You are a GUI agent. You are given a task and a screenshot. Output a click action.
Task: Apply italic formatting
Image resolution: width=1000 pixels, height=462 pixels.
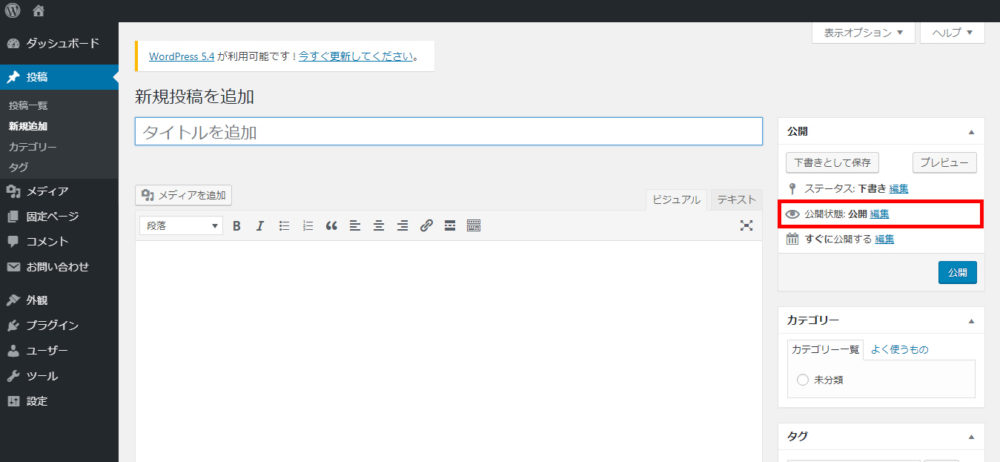click(260, 226)
